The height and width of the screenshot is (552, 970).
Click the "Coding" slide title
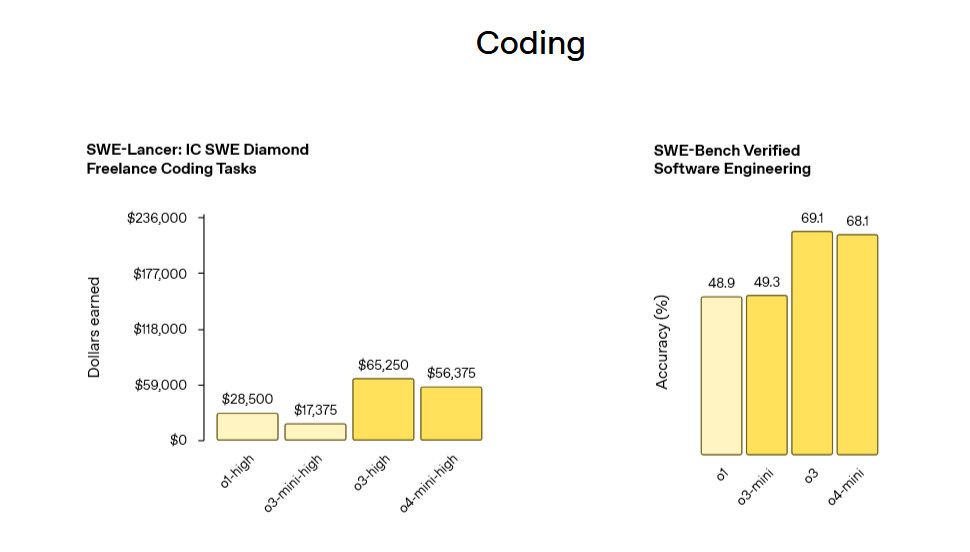(x=530, y=43)
